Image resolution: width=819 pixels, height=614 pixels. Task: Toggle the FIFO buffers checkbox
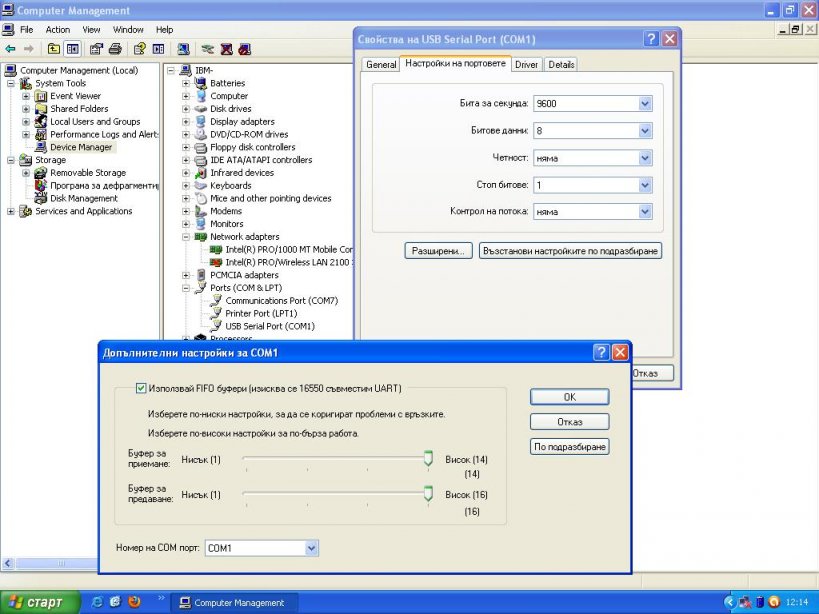pyautogui.click(x=140, y=388)
